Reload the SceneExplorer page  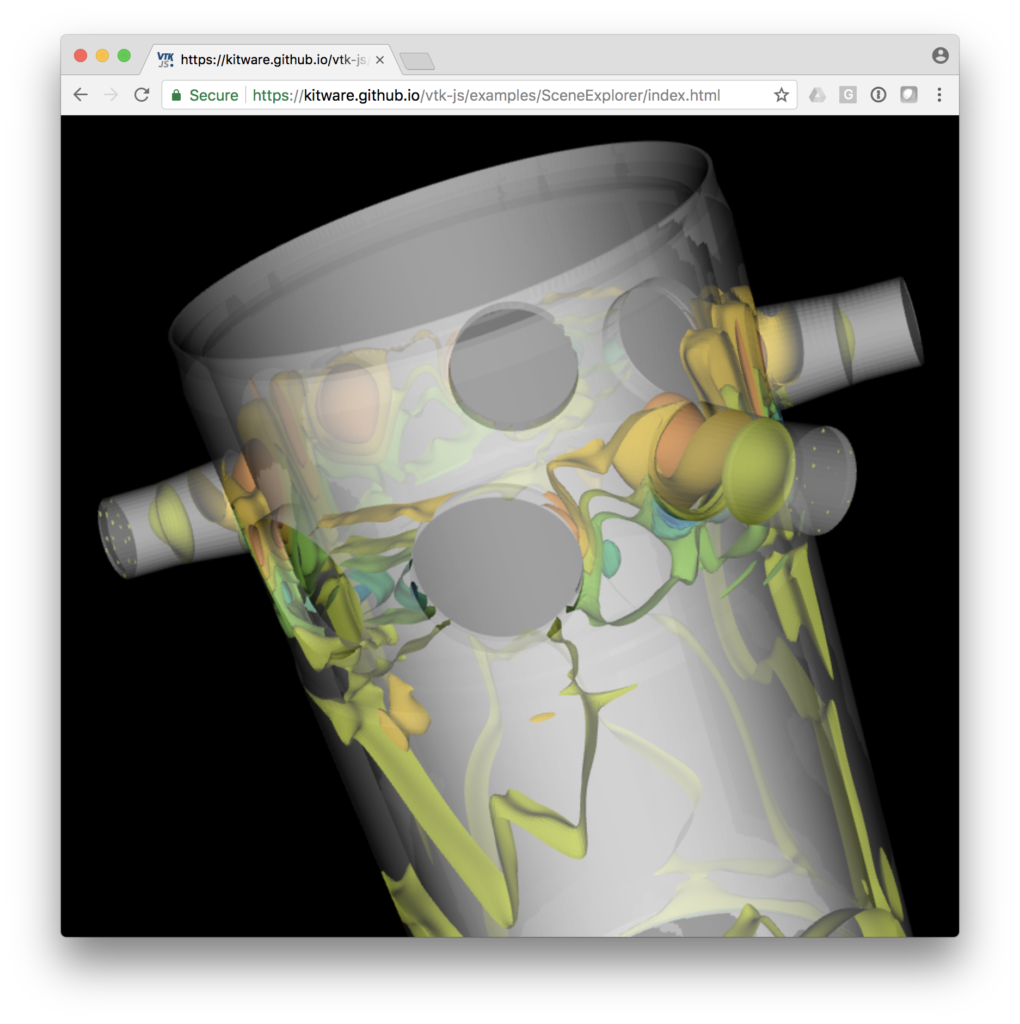(x=142, y=95)
